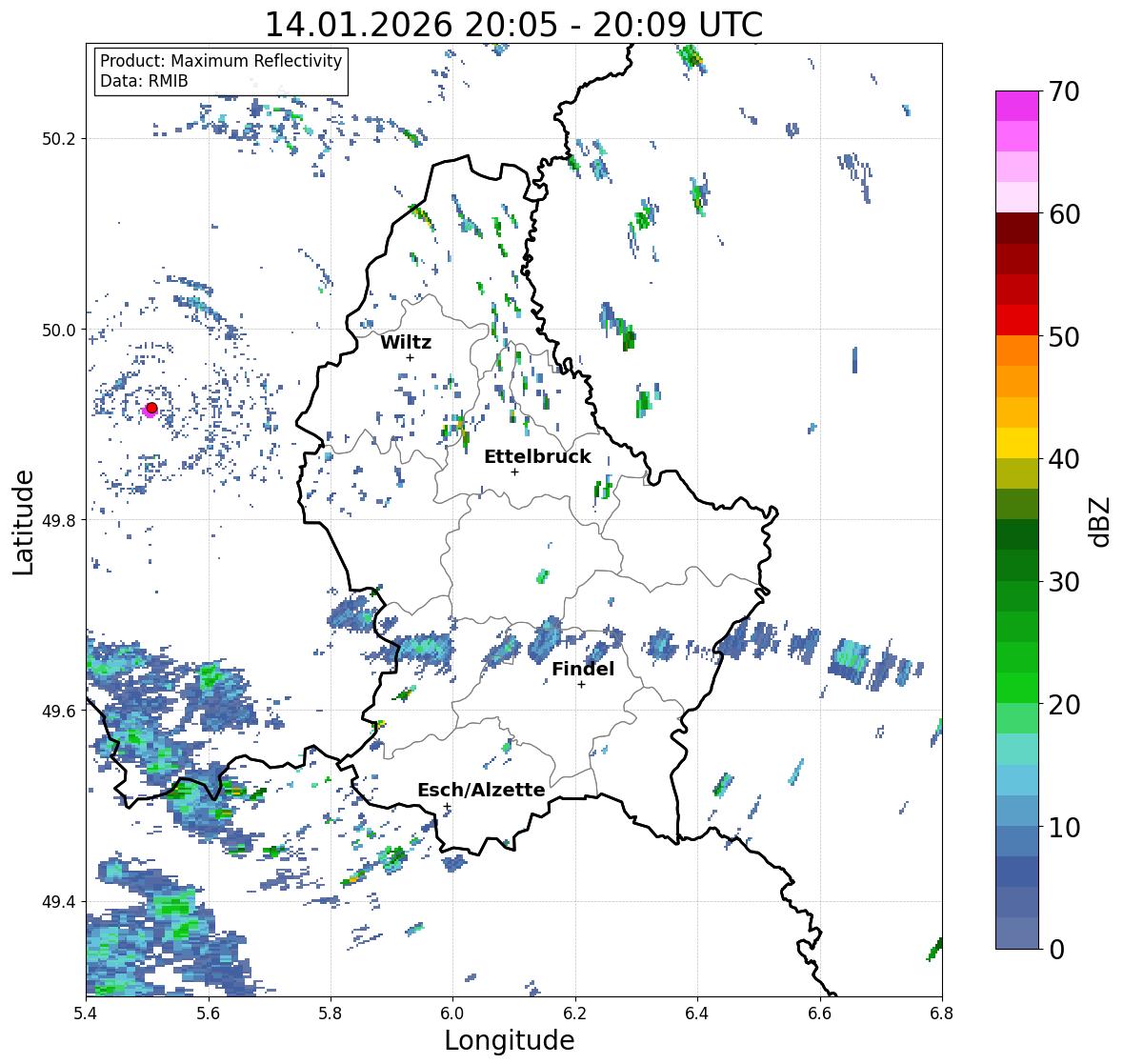Click the longitude tick label 5.4
This screenshot has height=1064, width=1123.
pos(86,1013)
